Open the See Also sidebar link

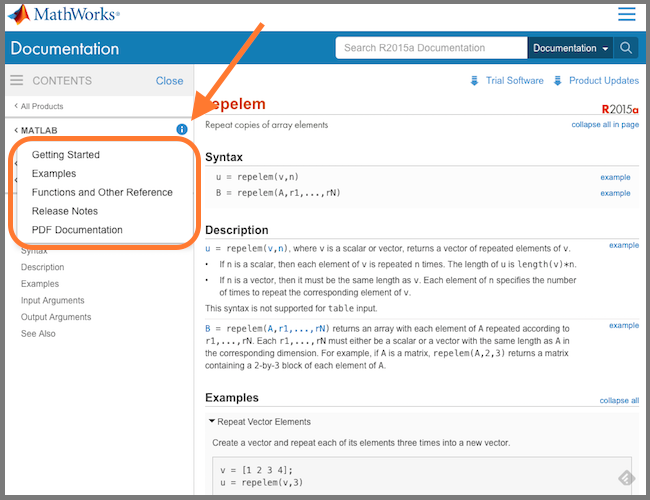38,334
